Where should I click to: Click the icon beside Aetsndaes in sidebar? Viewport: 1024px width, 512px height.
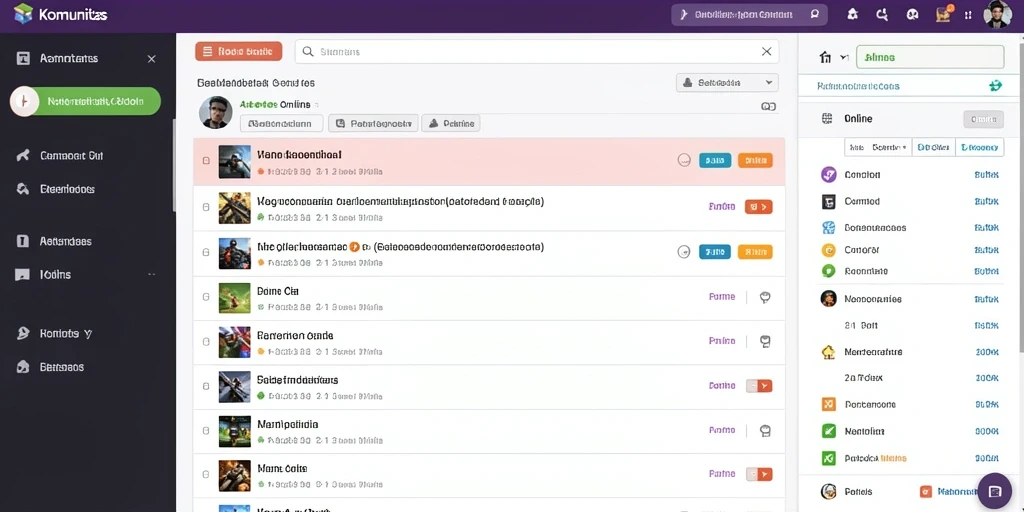pyautogui.click(x=23, y=241)
